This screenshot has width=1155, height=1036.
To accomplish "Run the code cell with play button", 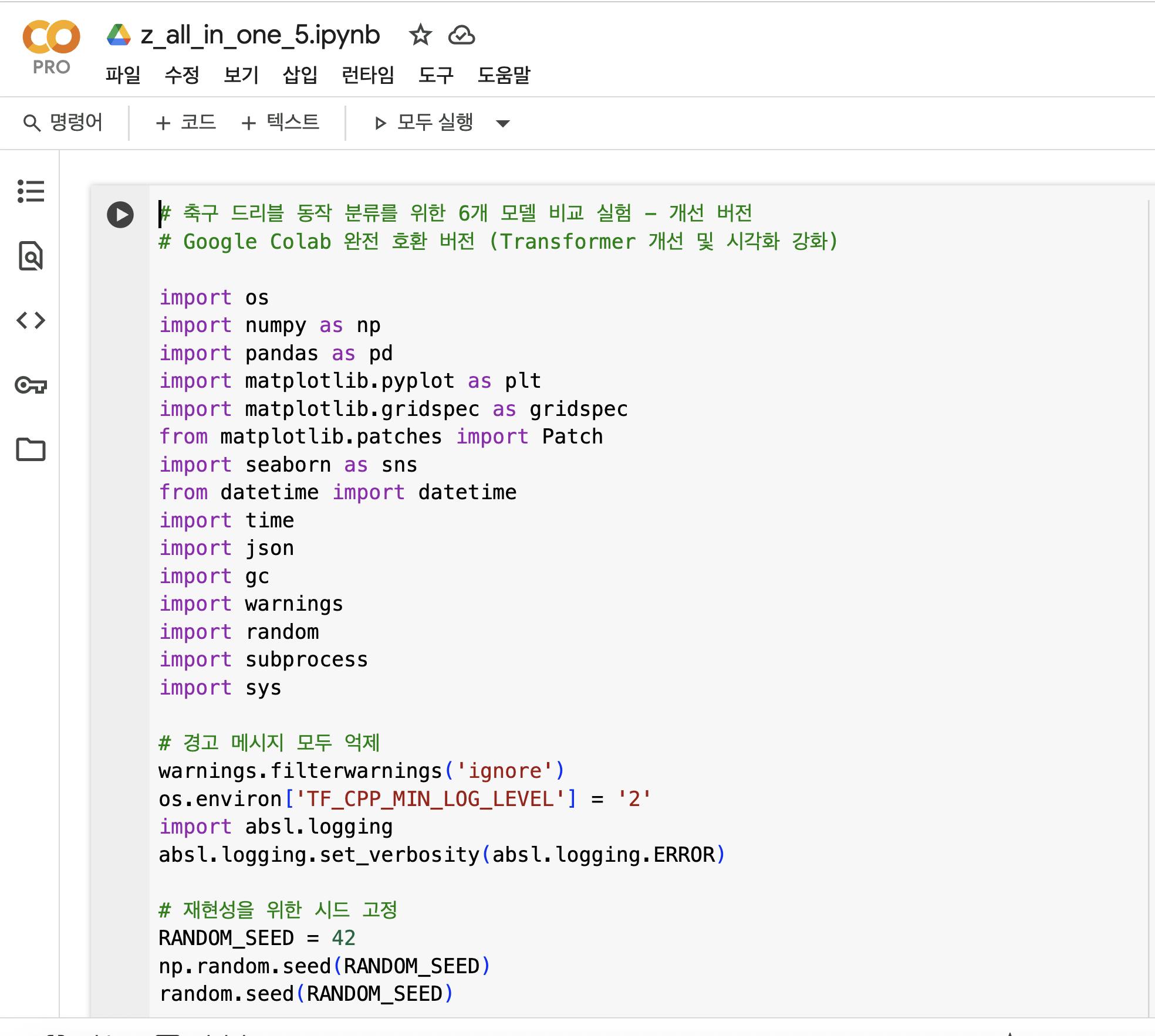I will (120, 215).
